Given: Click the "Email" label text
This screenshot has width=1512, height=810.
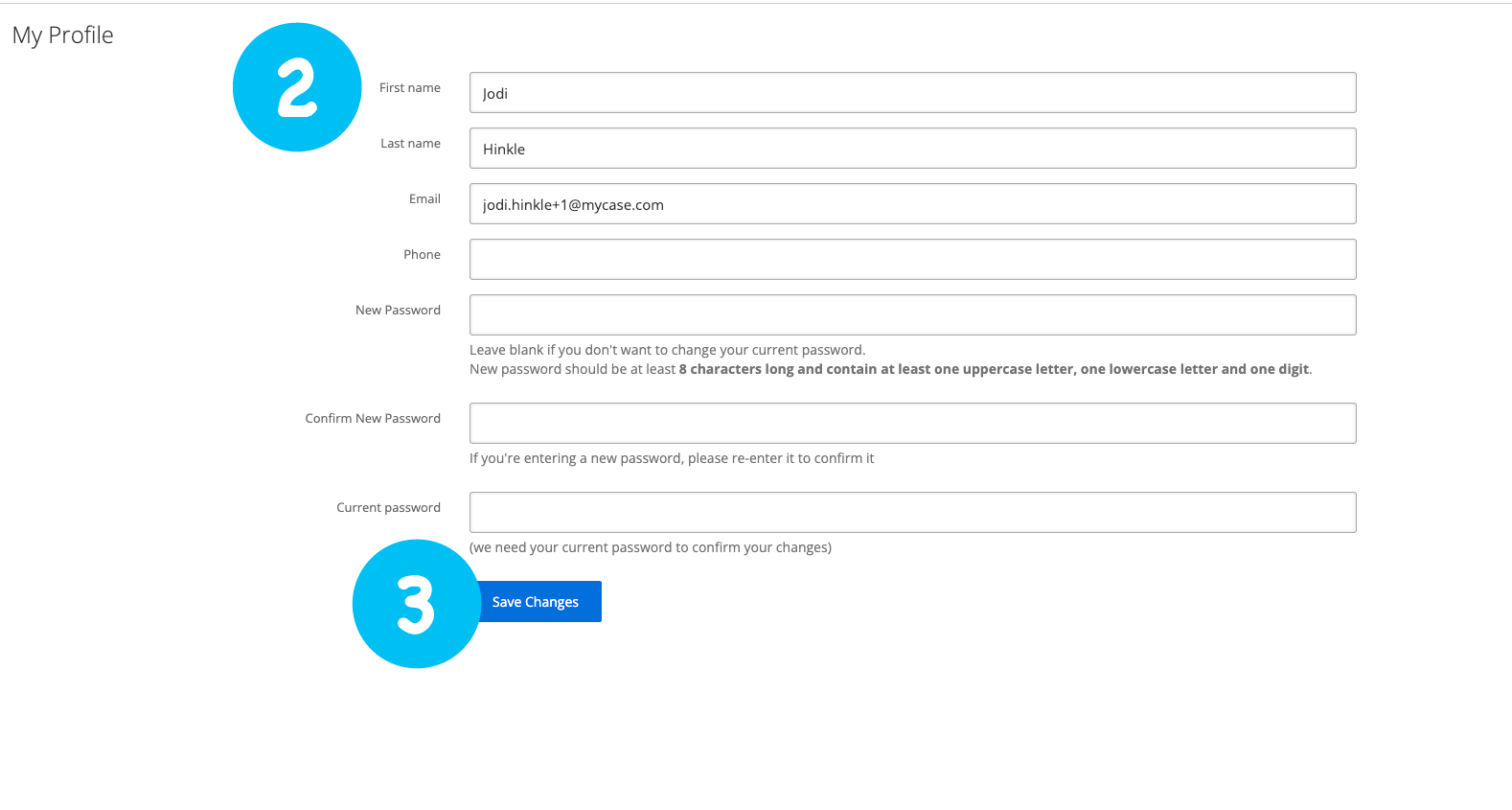Looking at the screenshot, I should pyautogui.click(x=424, y=199).
